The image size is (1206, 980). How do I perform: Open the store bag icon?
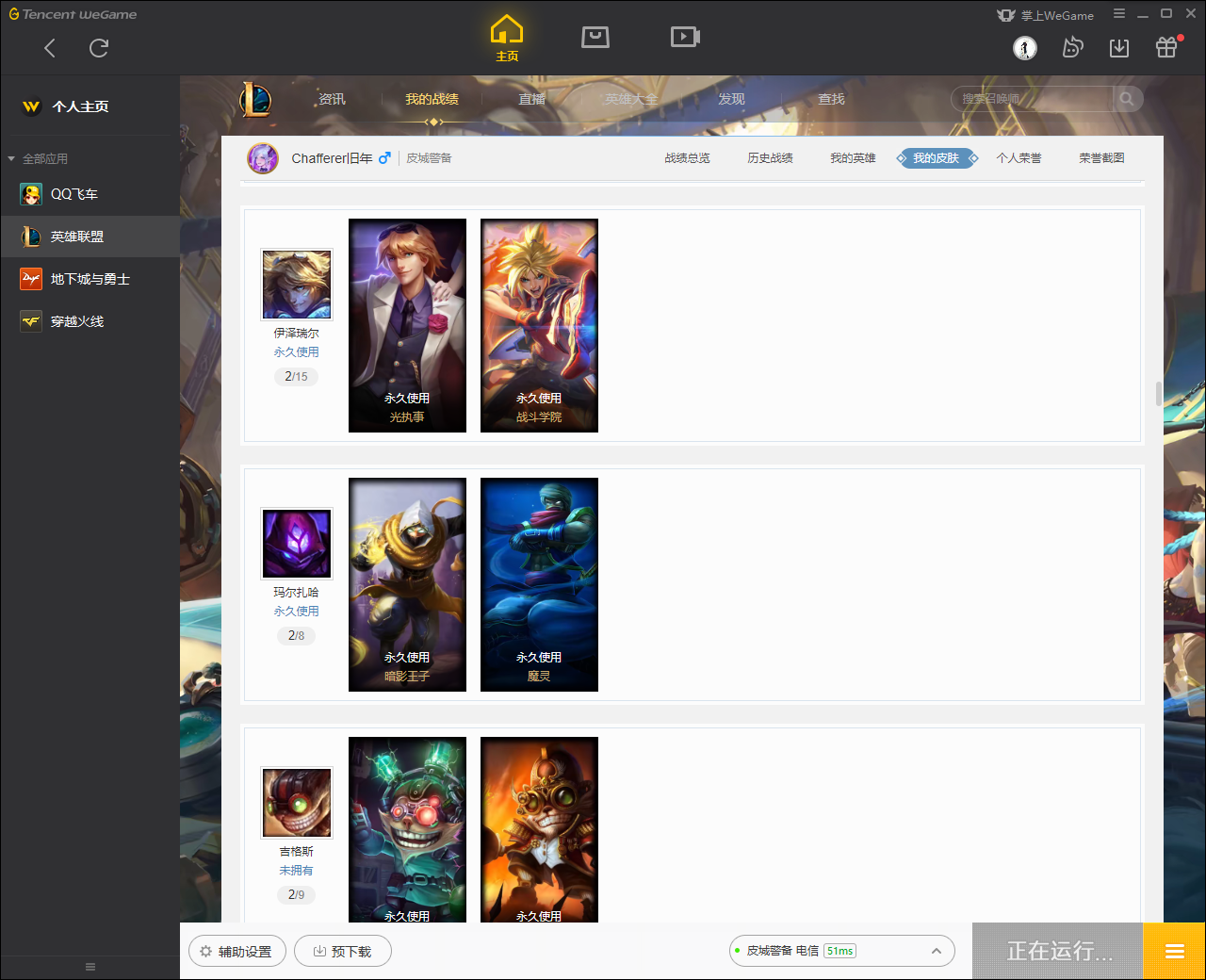point(595,37)
